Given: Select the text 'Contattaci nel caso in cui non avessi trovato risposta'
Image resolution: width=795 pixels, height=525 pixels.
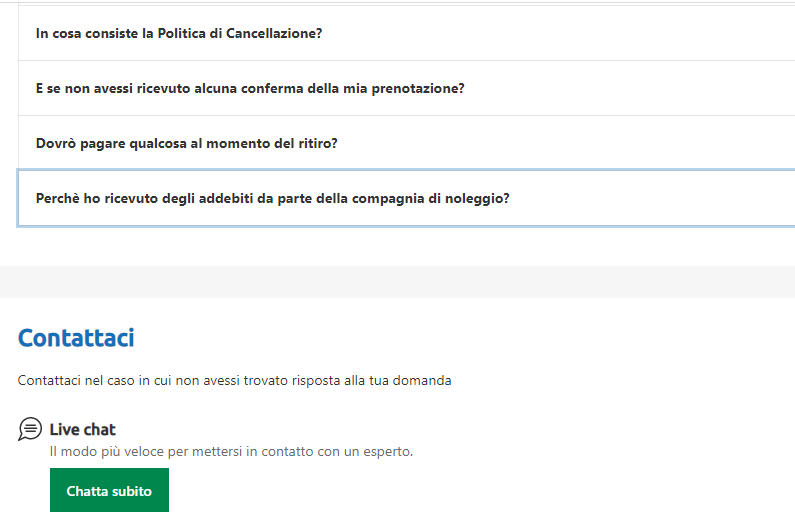Looking at the screenshot, I should click(179, 380).
